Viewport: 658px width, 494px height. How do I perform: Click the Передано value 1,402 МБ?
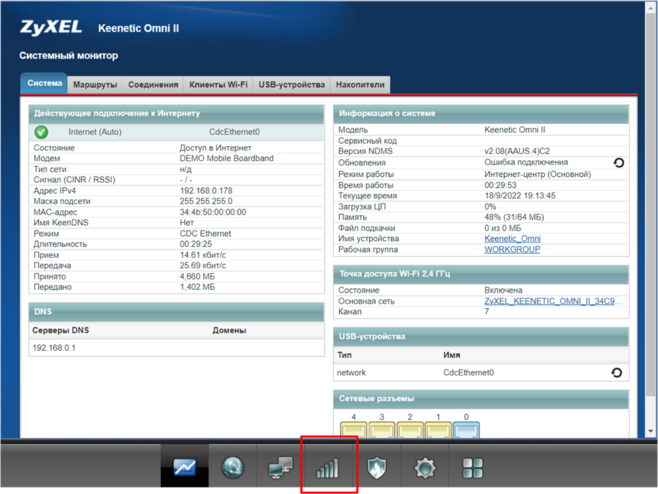pyautogui.click(x=197, y=287)
